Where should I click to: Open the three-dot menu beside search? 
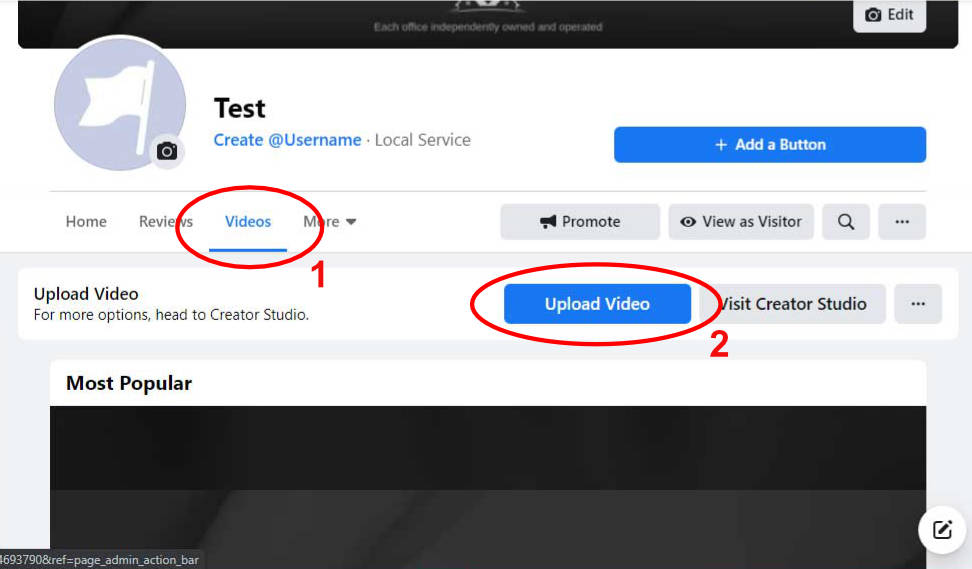click(x=902, y=222)
